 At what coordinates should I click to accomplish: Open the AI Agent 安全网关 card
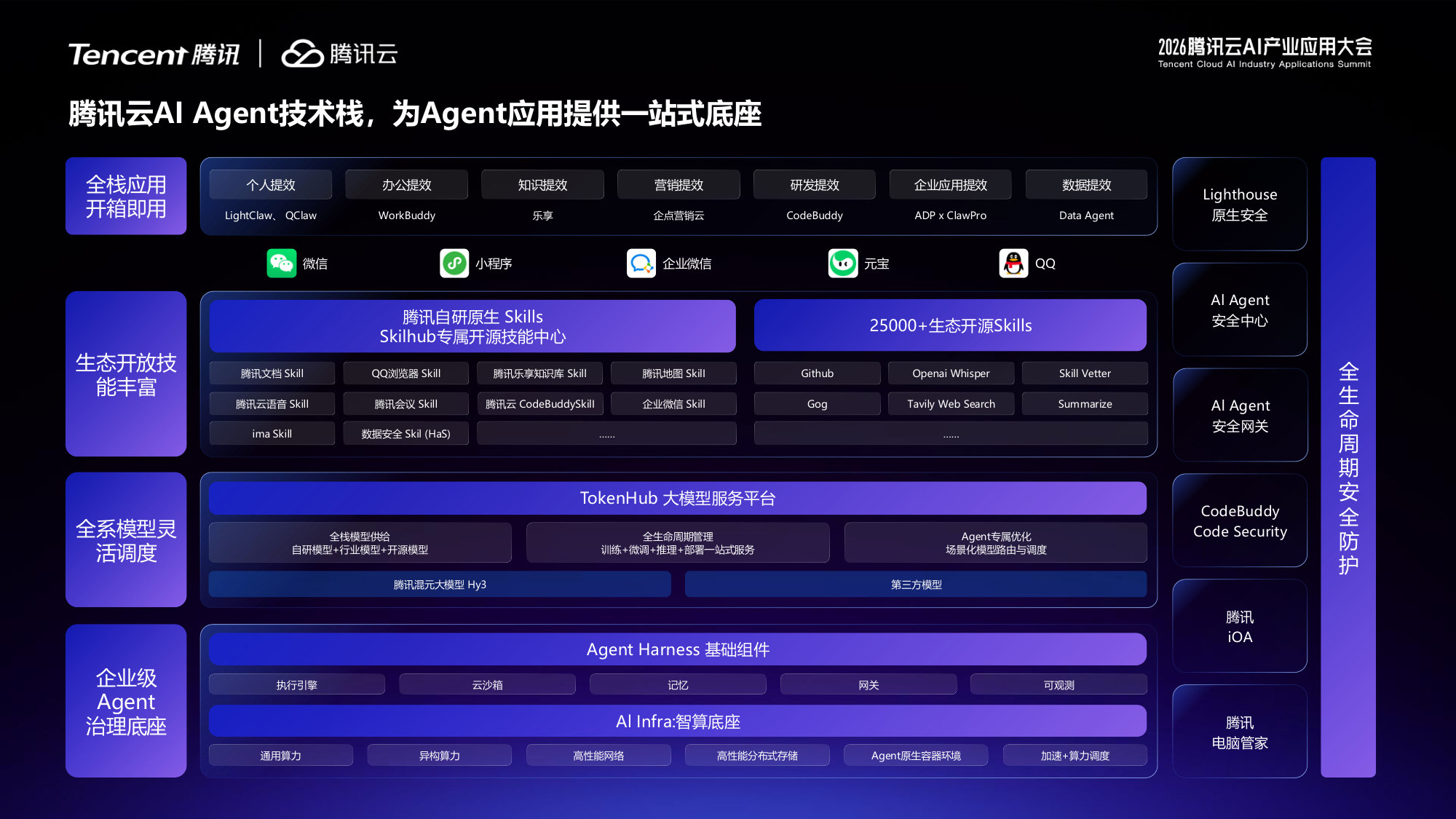click(x=1240, y=415)
